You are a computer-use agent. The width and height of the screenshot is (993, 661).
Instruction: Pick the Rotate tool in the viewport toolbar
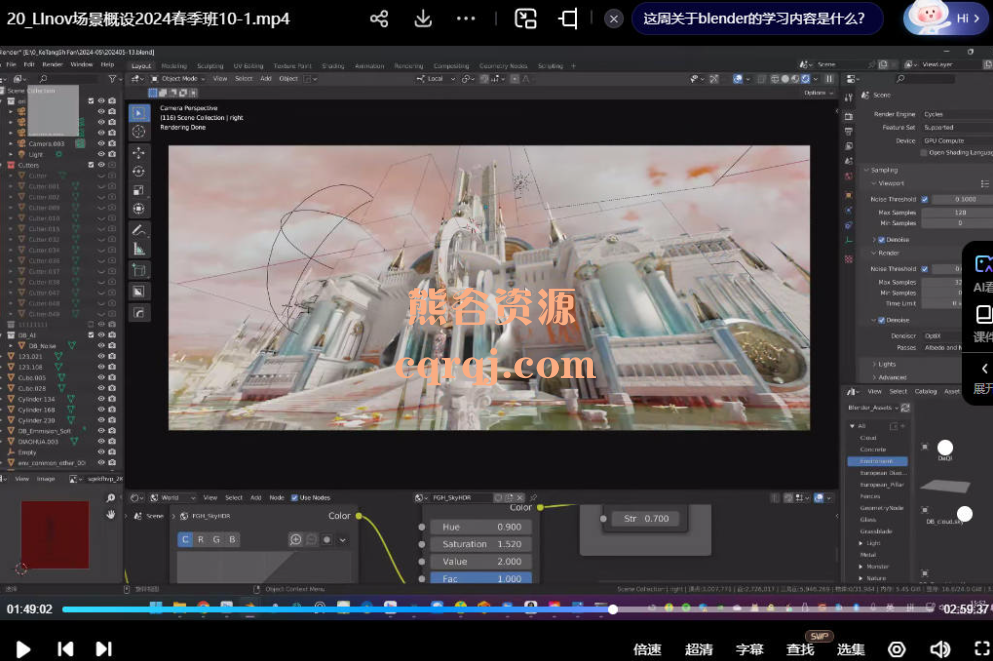click(x=139, y=171)
